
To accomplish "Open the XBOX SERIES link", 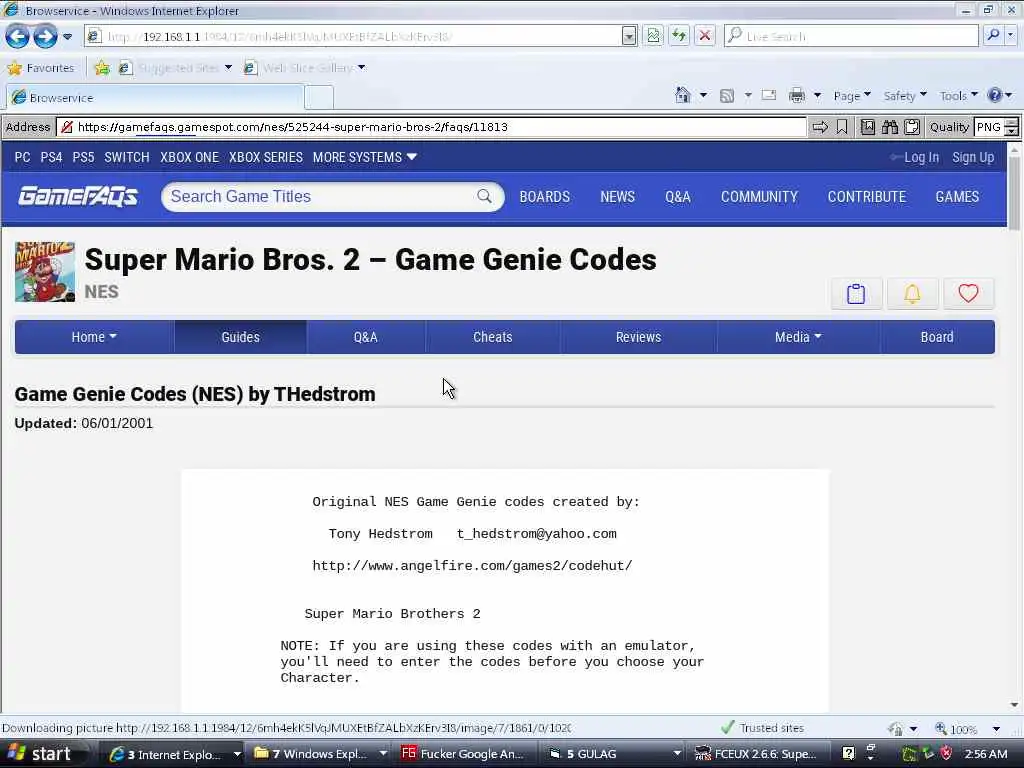I will click(x=266, y=157).
